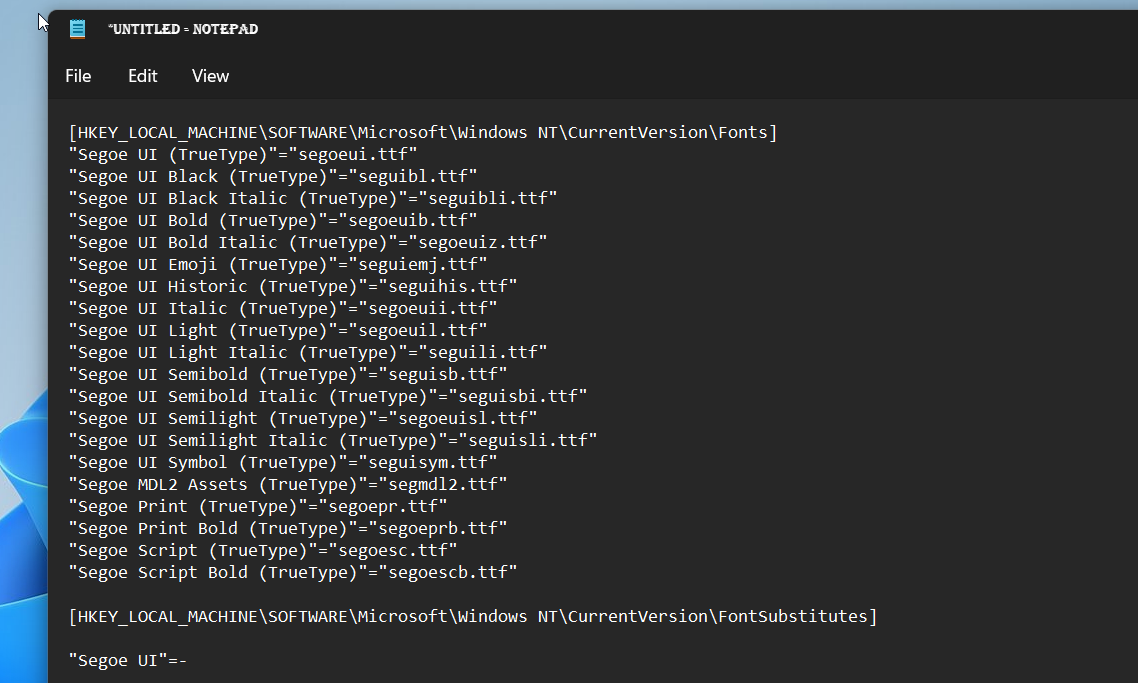This screenshot has height=683, width=1138.
Task: Open the File menu
Action: point(78,76)
